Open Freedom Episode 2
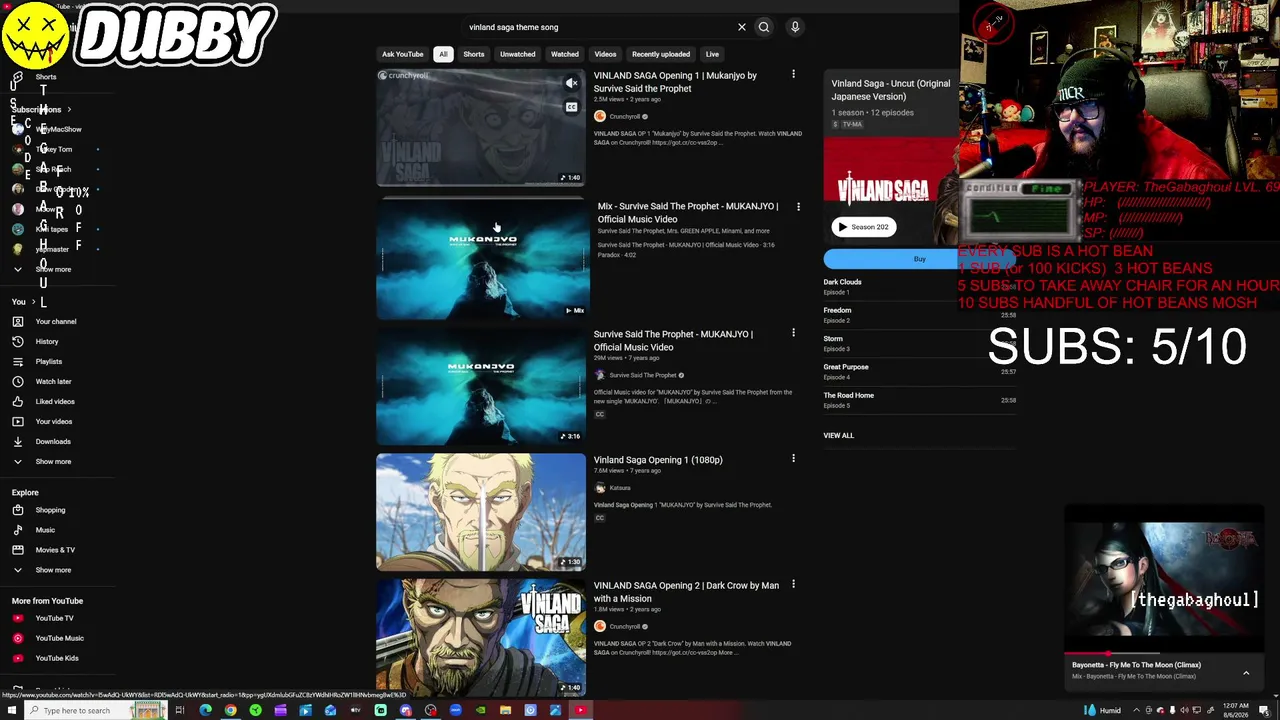The width and height of the screenshot is (1280, 720). [x=920, y=315]
